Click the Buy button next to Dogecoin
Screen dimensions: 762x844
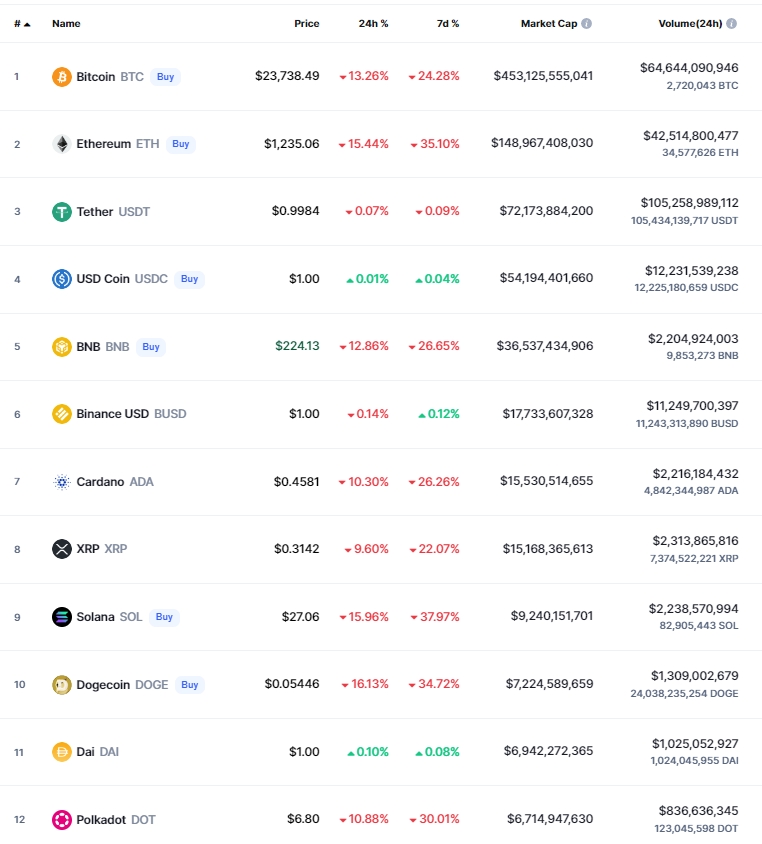pyautogui.click(x=189, y=685)
